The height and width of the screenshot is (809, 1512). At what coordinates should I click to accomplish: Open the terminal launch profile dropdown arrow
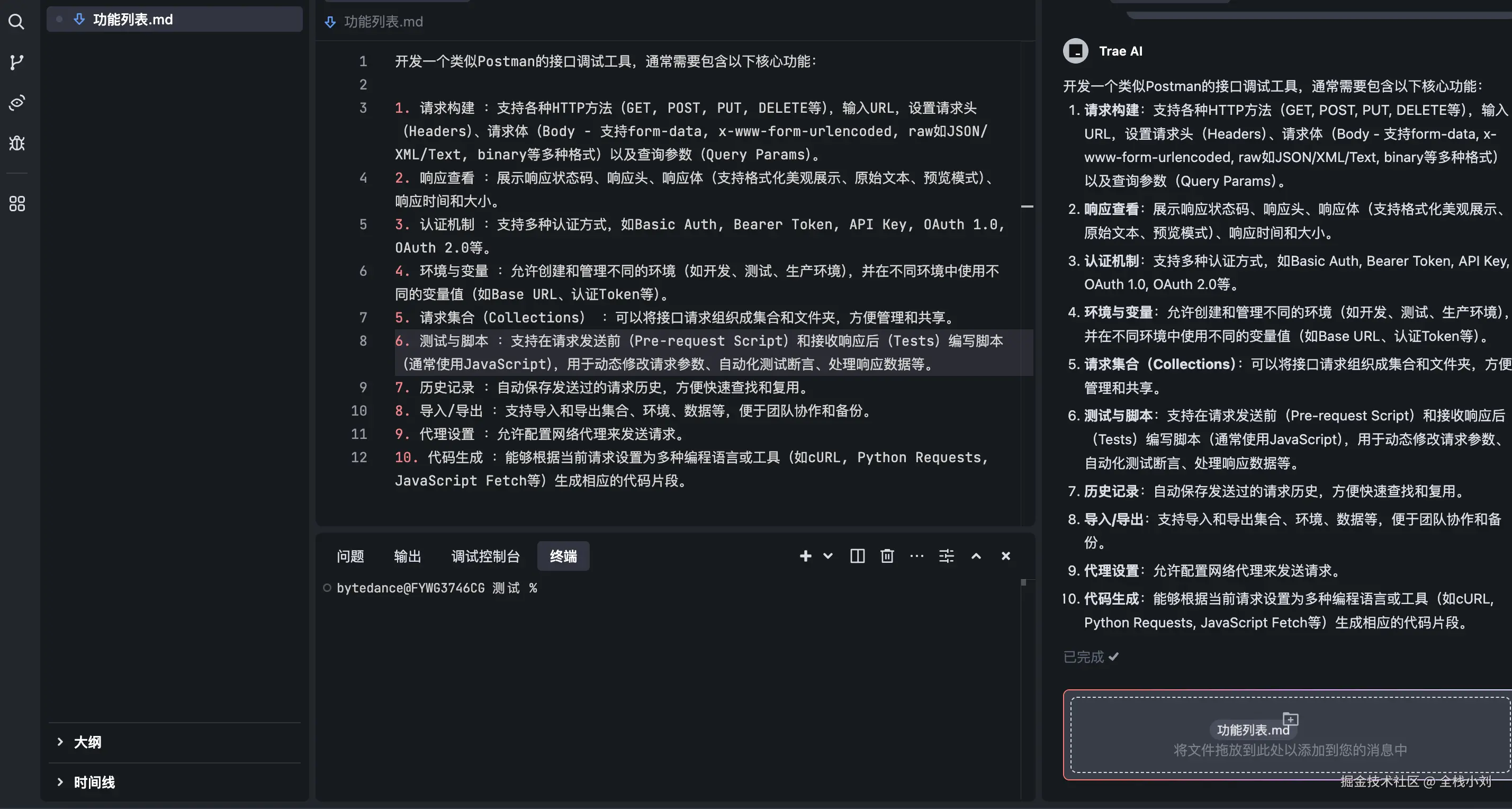[827, 556]
